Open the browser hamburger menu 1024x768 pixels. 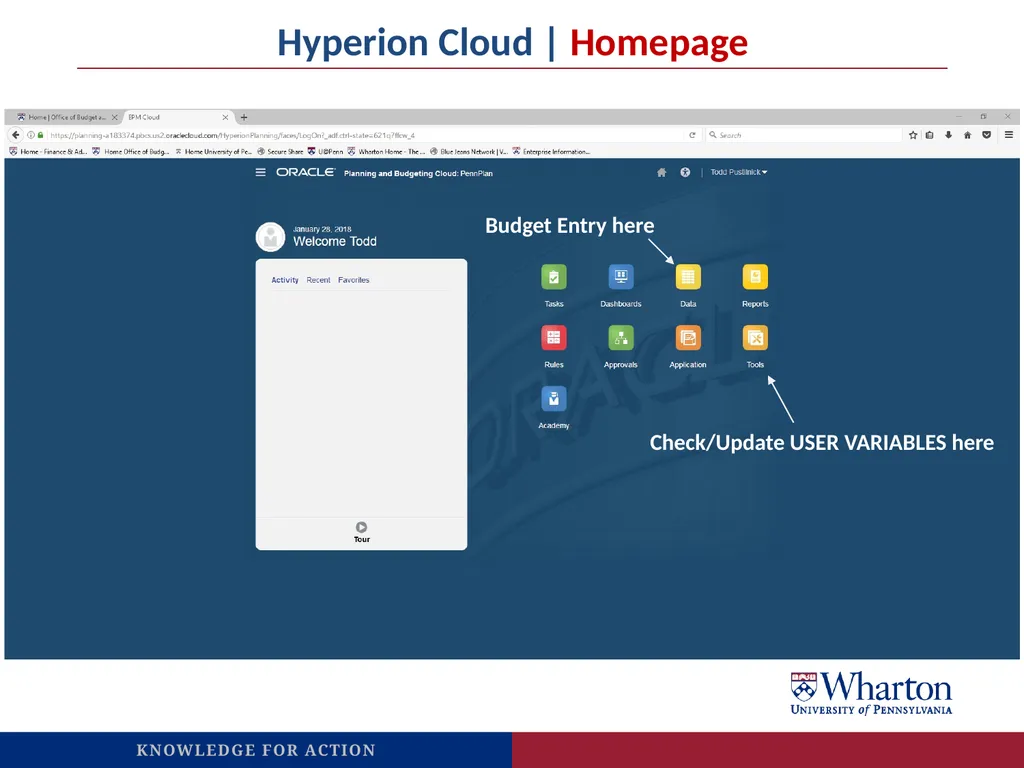(1009, 135)
